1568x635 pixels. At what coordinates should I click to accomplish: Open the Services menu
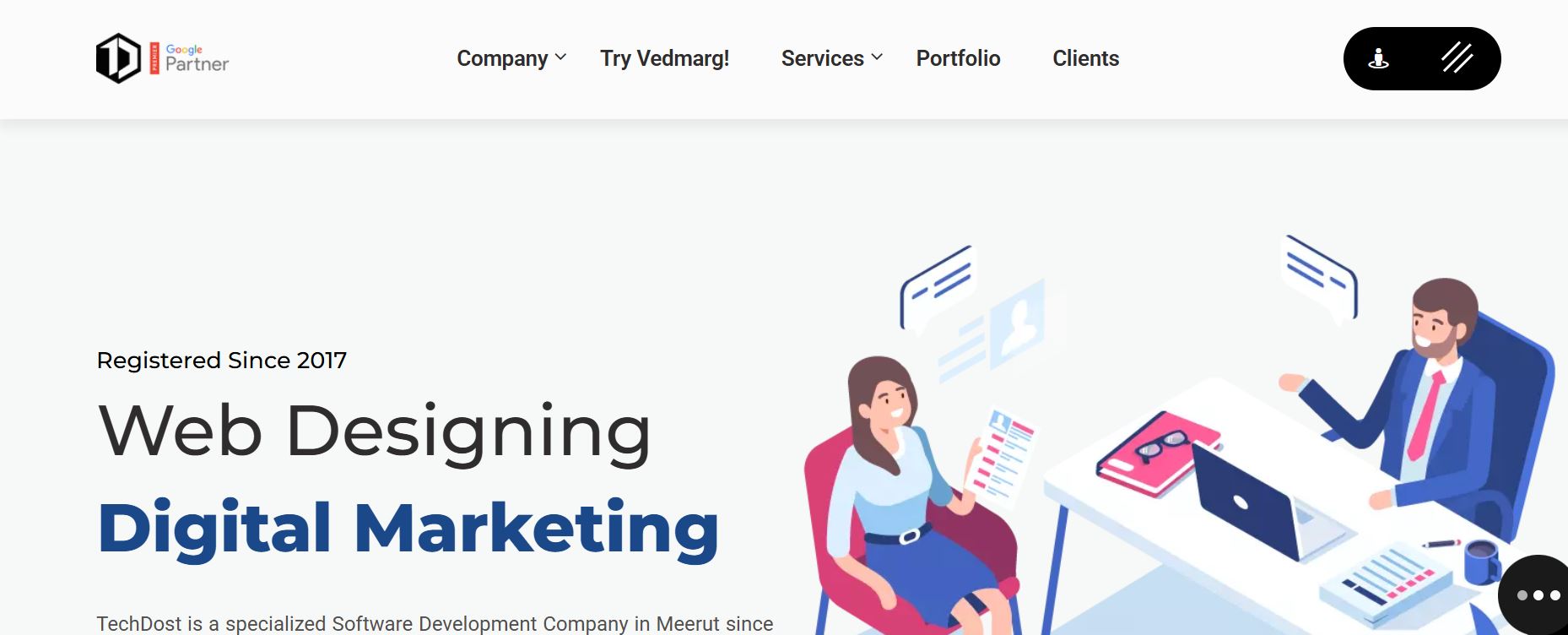pyautogui.click(x=823, y=58)
